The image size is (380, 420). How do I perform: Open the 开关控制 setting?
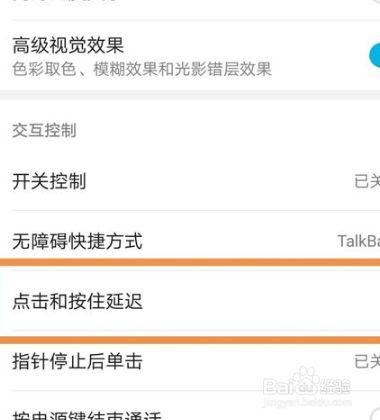pos(190,181)
